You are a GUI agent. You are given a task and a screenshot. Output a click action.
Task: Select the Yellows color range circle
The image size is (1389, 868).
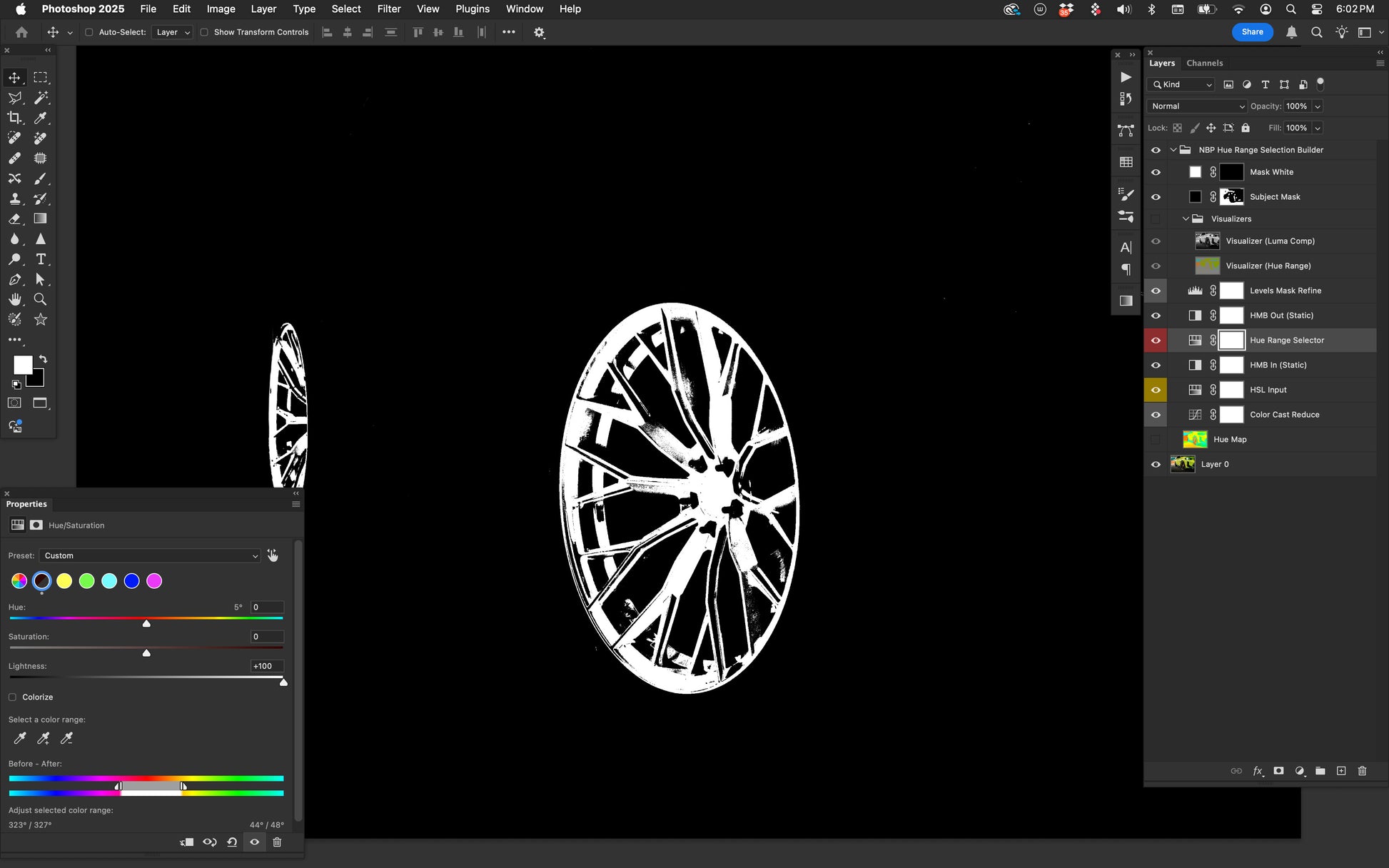(x=64, y=581)
